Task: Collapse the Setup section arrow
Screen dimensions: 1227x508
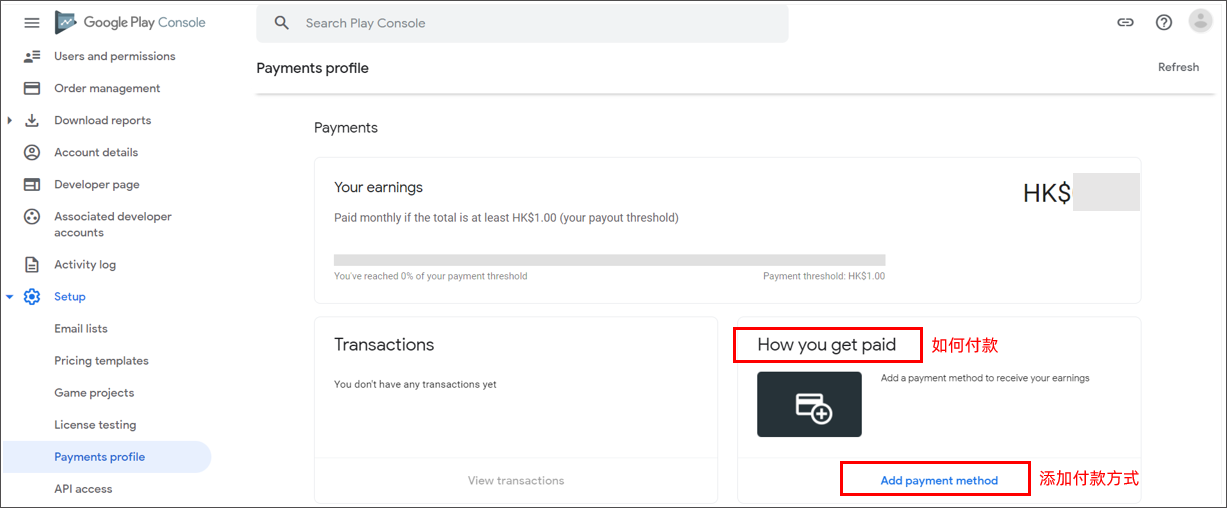Action: 10,297
